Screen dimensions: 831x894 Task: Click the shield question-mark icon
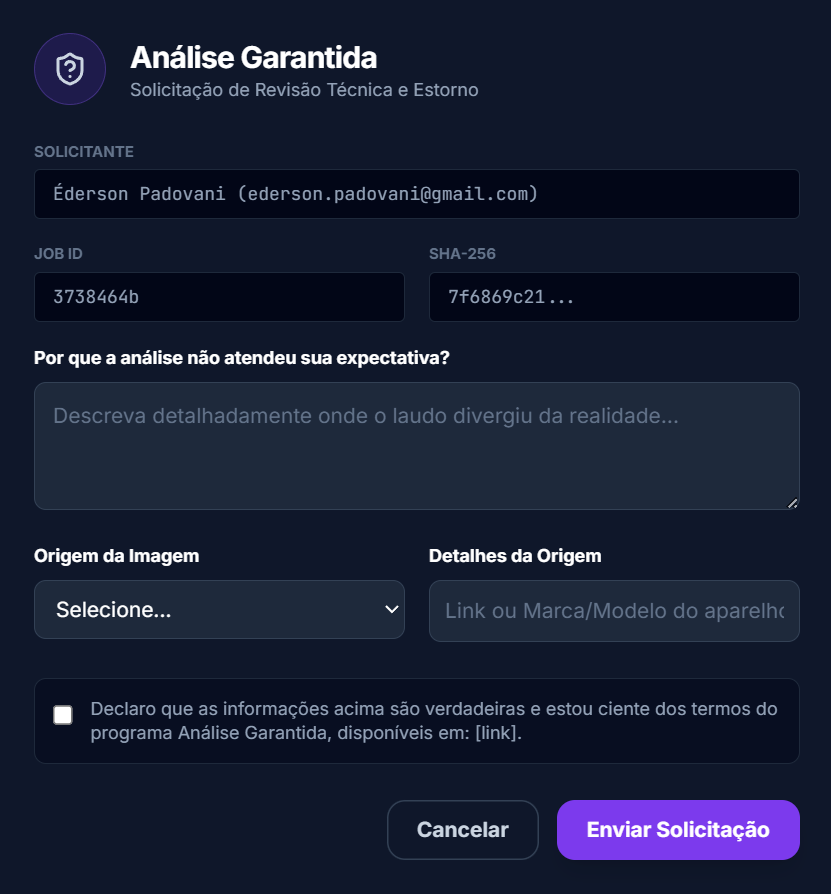coord(70,69)
